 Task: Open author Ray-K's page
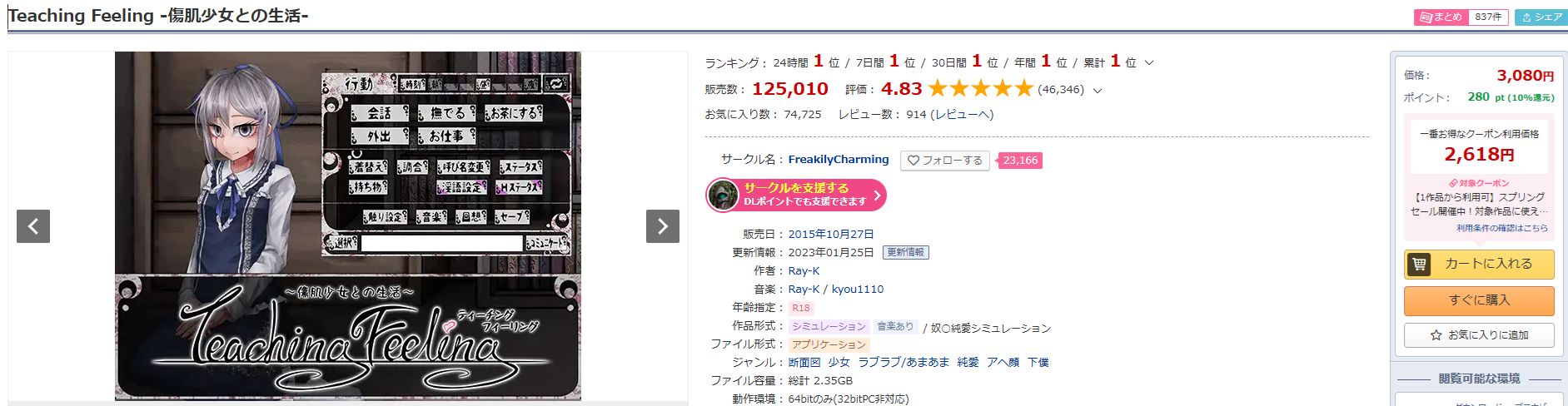click(804, 270)
